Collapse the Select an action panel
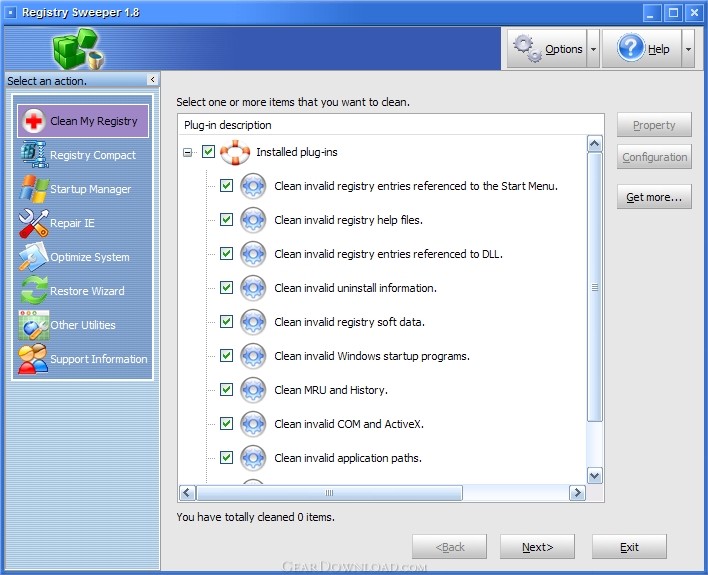Viewport: 708px width, 575px height. [x=153, y=79]
